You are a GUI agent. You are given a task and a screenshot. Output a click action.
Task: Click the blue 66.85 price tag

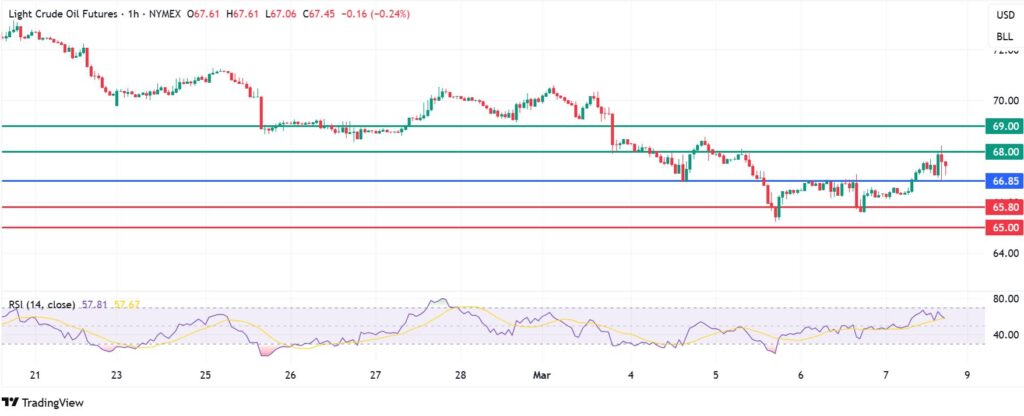[1003, 181]
